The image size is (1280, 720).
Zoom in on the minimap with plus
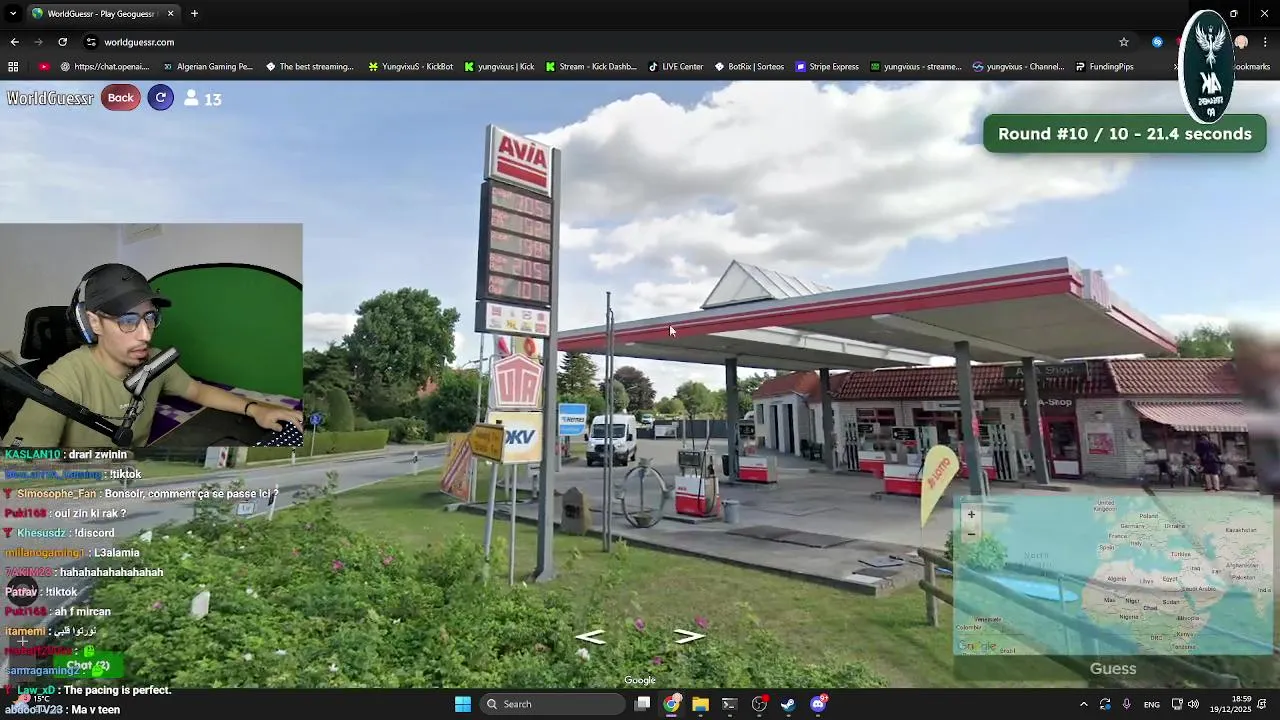tap(970, 515)
